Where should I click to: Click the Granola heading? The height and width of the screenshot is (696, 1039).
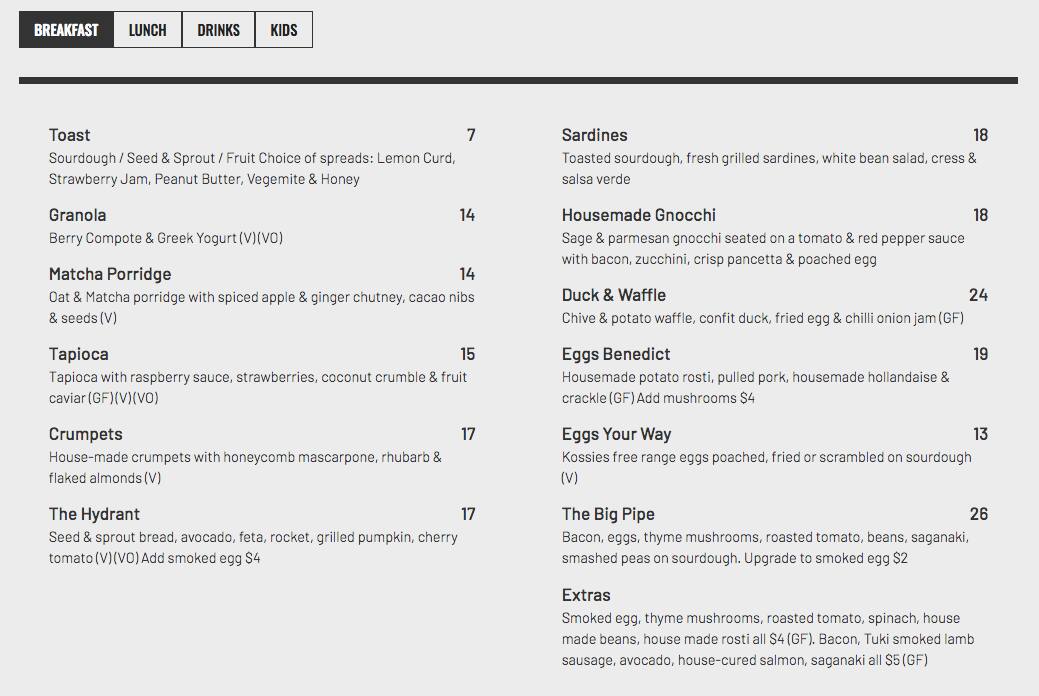click(x=78, y=215)
